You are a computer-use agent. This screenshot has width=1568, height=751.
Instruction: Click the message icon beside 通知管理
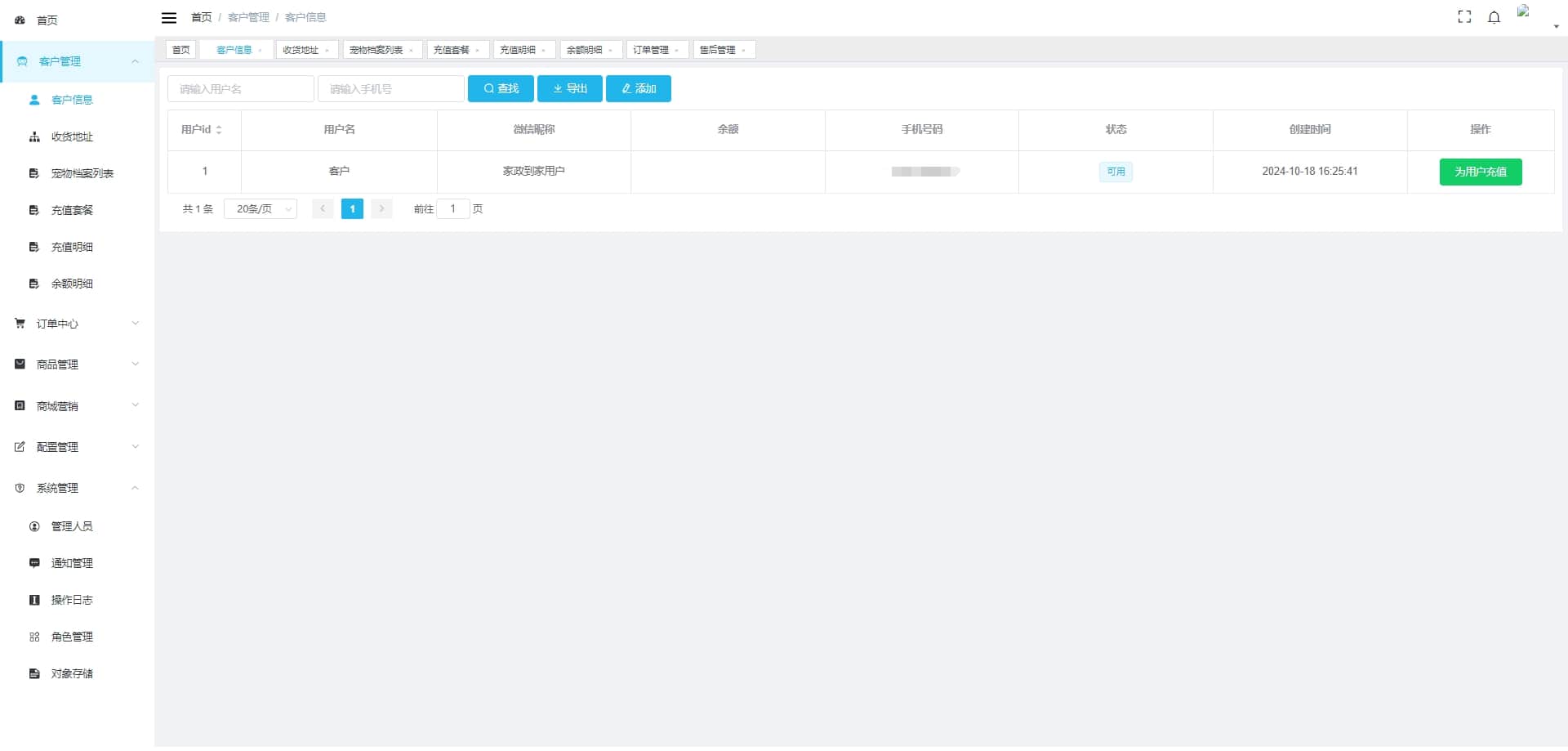point(34,563)
